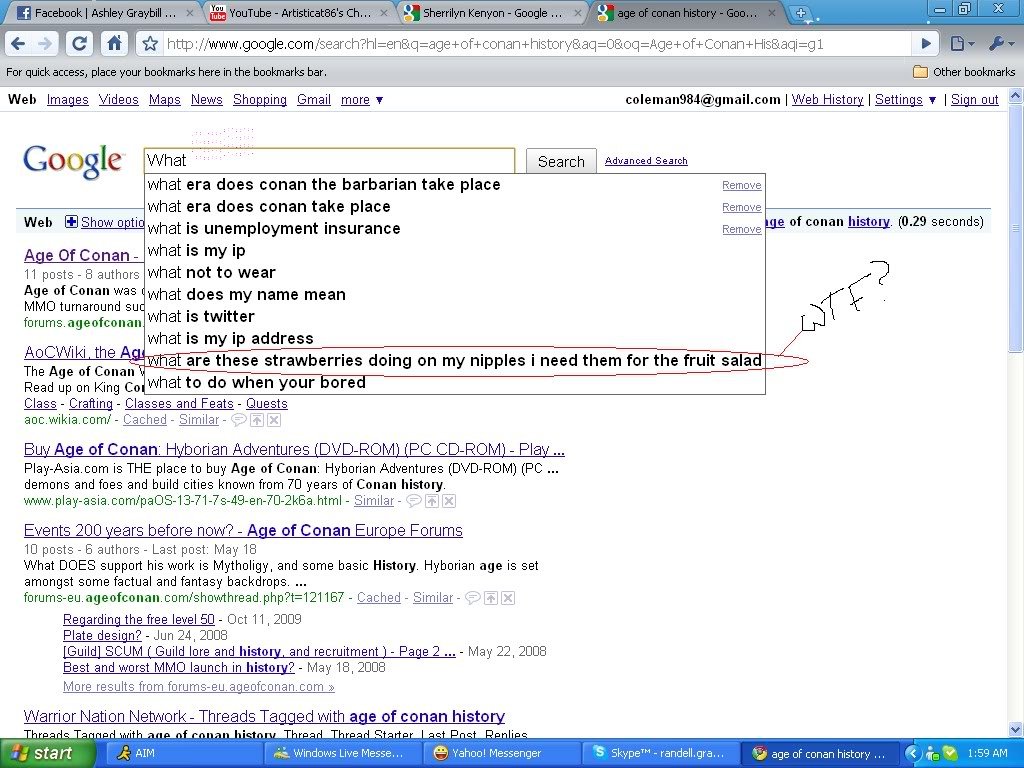Open Shopping link
This screenshot has width=1024, height=768.
[260, 99]
